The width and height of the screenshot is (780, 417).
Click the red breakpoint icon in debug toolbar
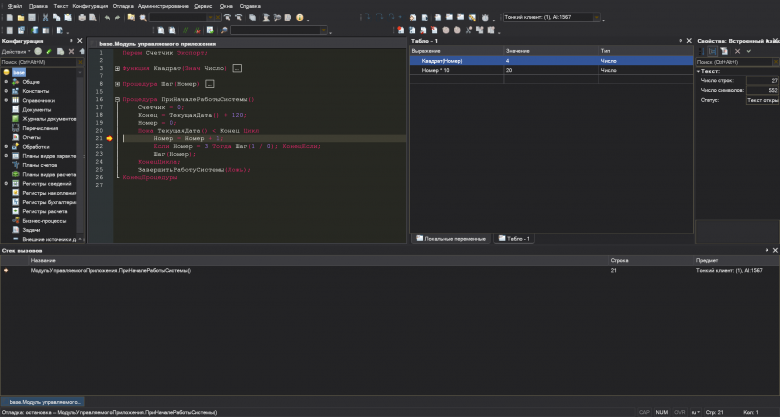[400, 30]
